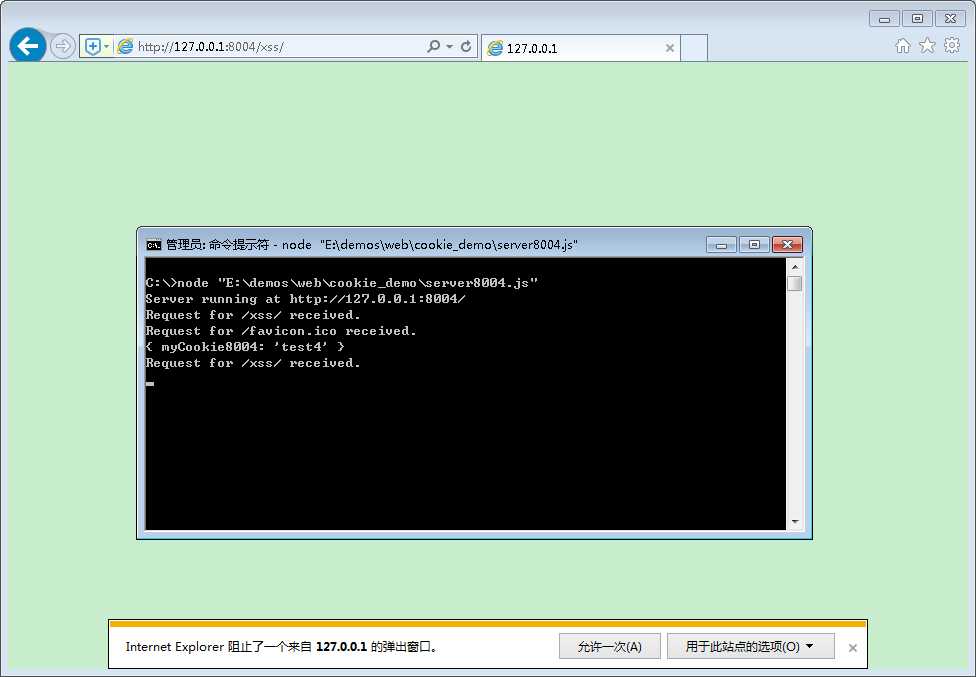
Task: Click the 'Server running at http://127.0.0.1:8004/' line
Action: (x=306, y=299)
